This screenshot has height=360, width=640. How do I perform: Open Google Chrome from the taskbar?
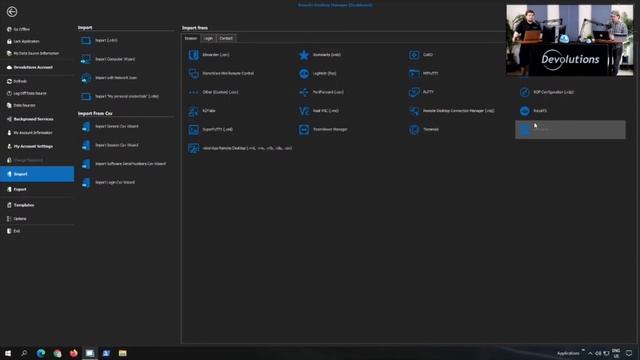coord(57,353)
